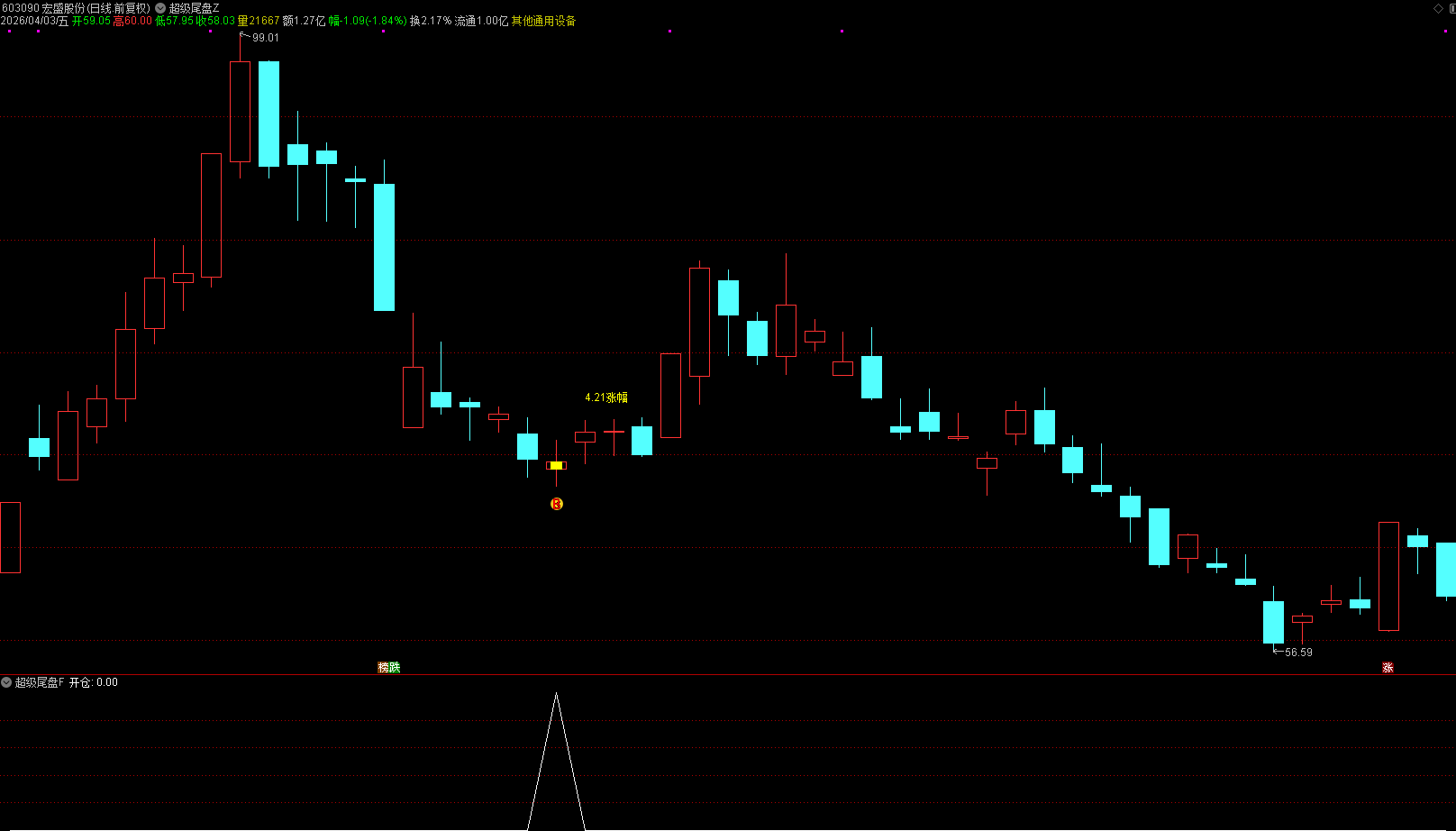This screenshot has height=831, width=1456.
Task: Open the 超级尾盘F sub-chart indicator dropdown
Action: 6,682
